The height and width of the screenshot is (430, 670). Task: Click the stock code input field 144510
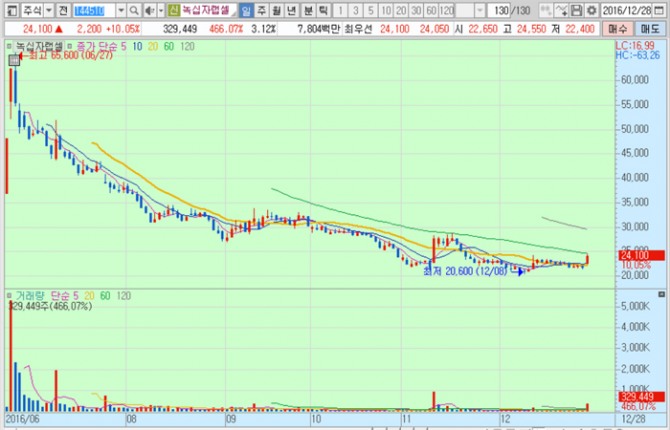click(x=94, y=10)
